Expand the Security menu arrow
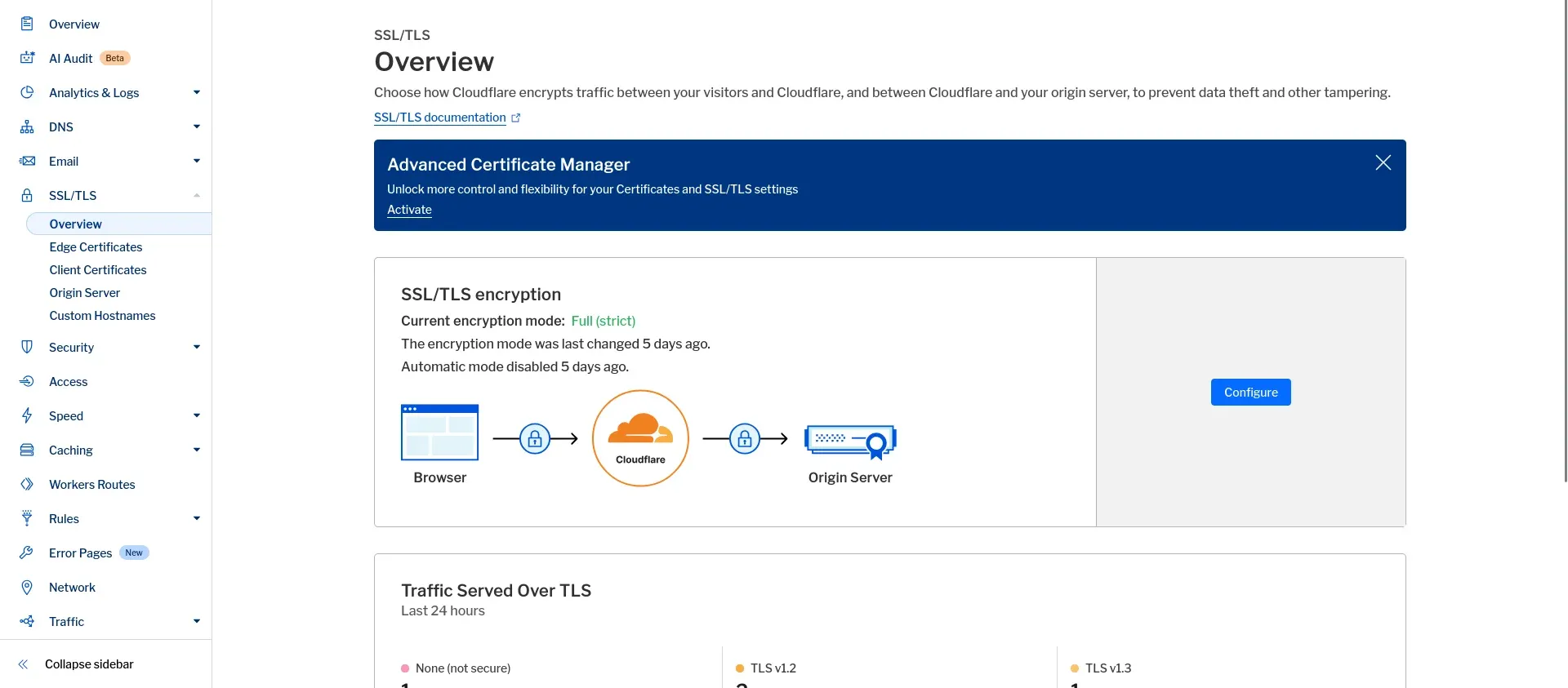Viewport: 1568px width, 688px height. point(197,347)
